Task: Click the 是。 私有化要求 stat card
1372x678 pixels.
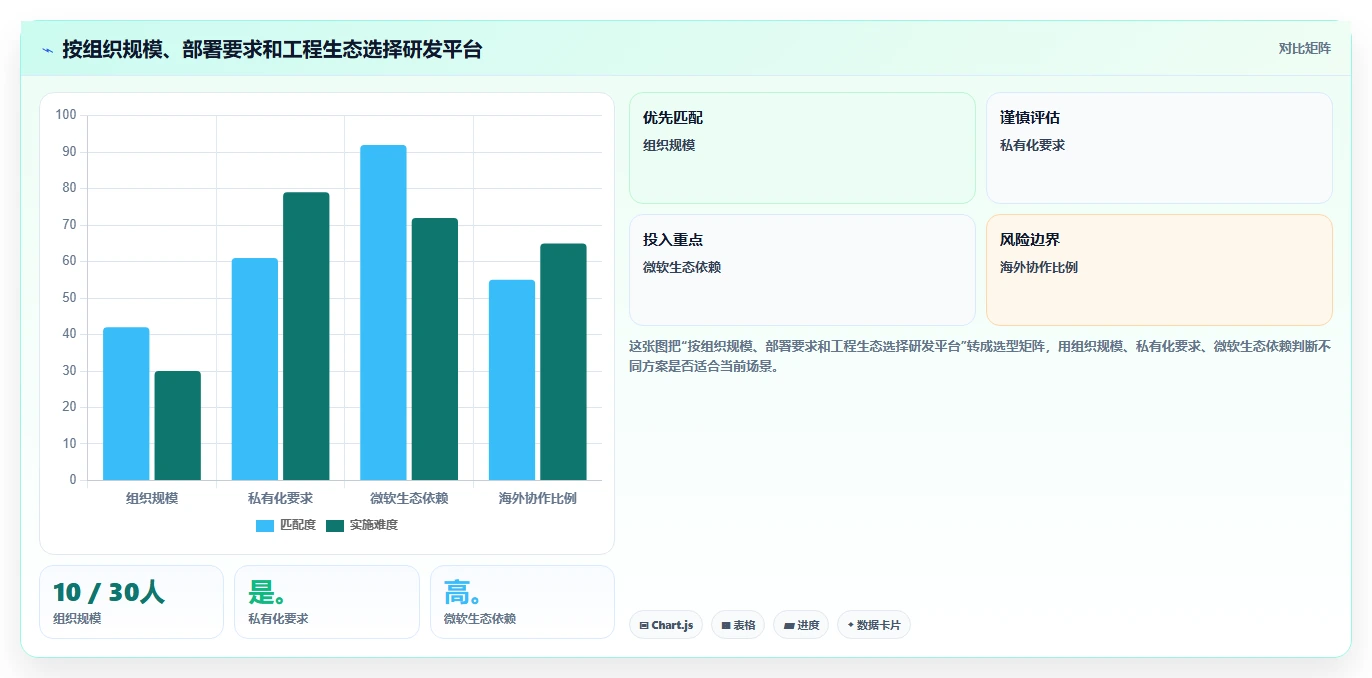Action: click(327, 602)
